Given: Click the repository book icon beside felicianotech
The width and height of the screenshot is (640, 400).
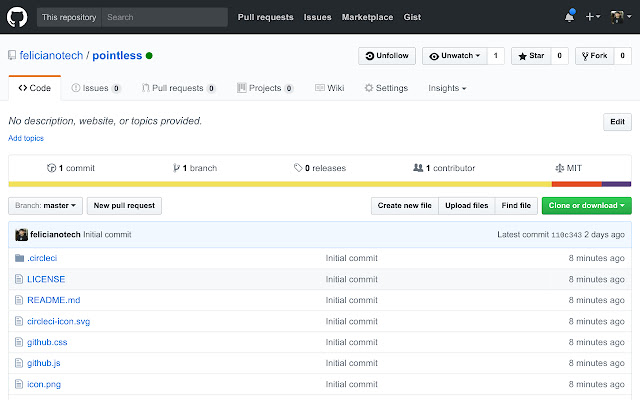Looking at the screenshot, I should [12, 55].
